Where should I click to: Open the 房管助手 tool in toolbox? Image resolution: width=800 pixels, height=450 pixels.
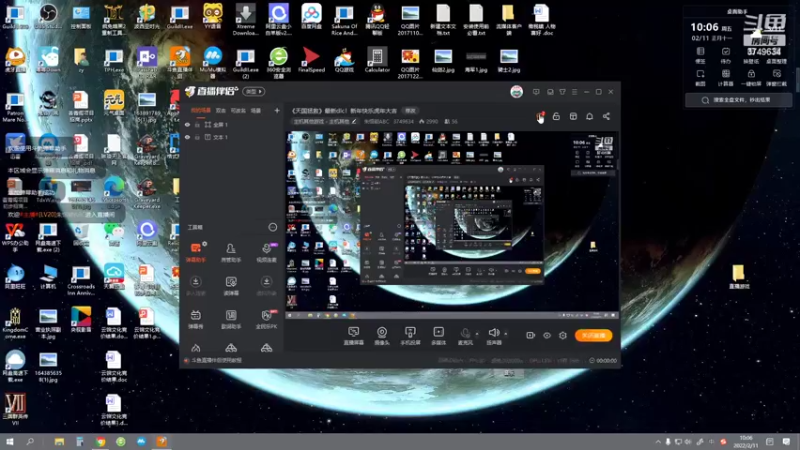pos(231,252)
